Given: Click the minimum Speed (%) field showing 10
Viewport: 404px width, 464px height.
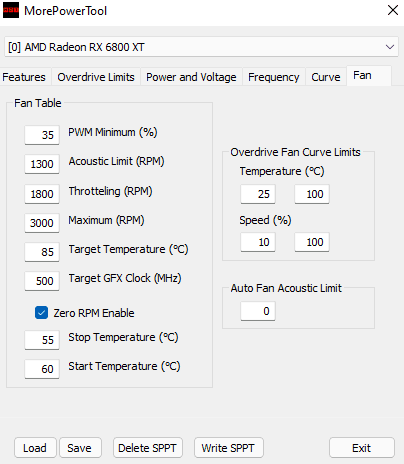Looking at the screenshot, I should [258, 242].
